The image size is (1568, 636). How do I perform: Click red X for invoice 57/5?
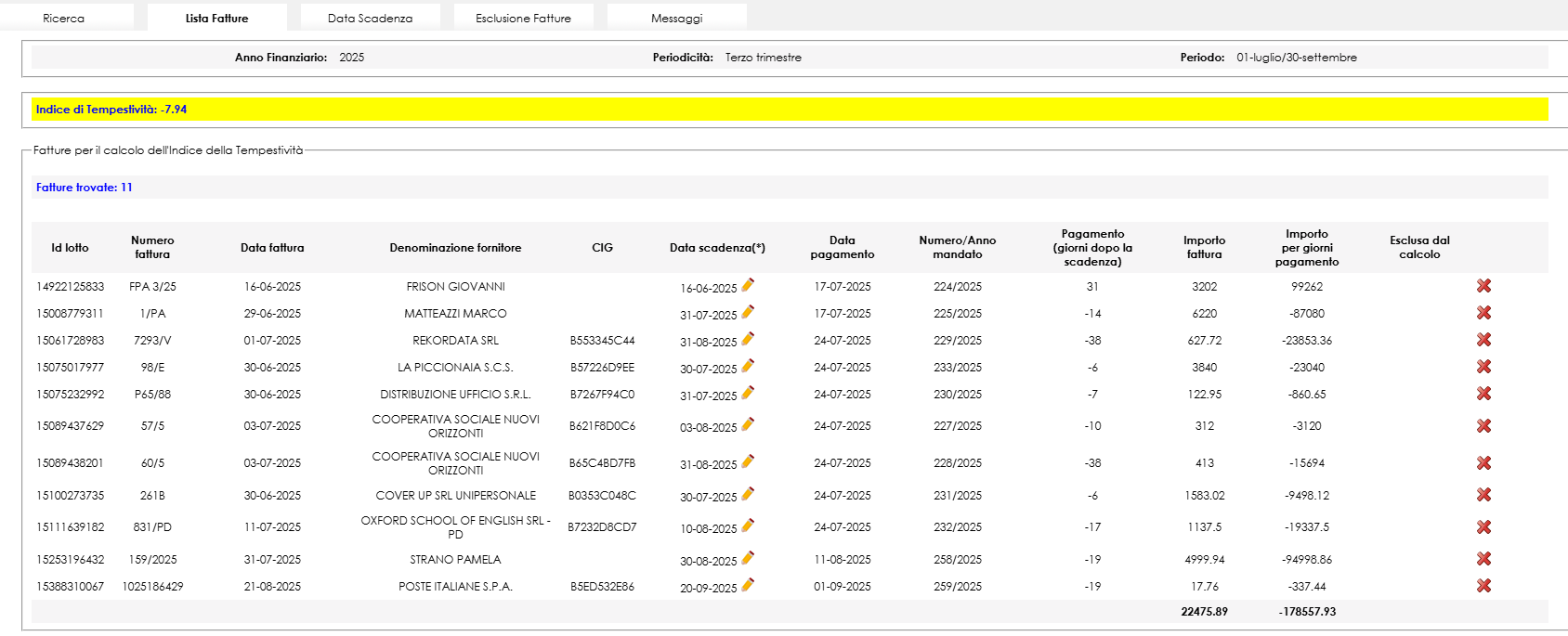click(x=1483, y=425)
